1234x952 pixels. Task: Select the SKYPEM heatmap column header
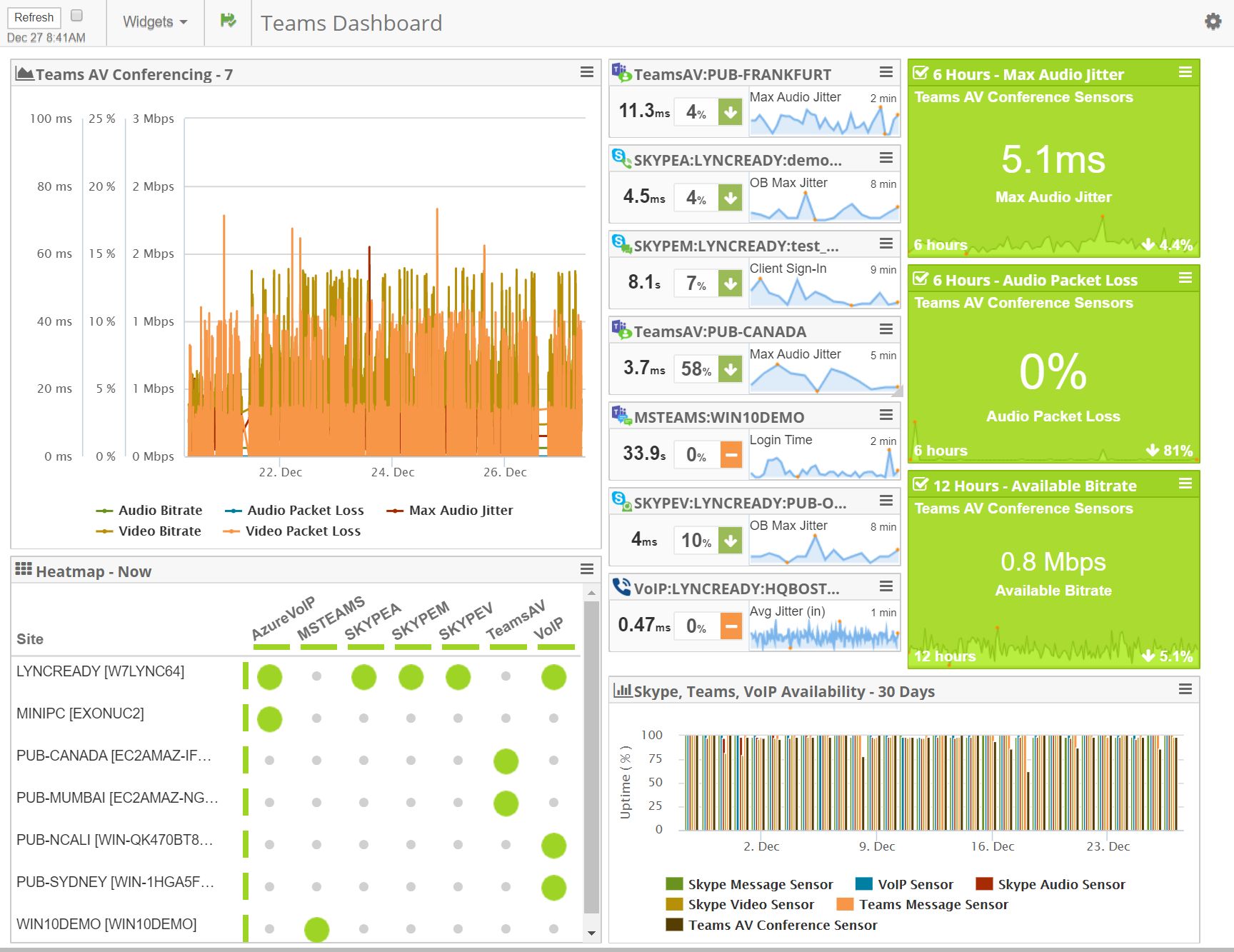click(x=420, y=621)
